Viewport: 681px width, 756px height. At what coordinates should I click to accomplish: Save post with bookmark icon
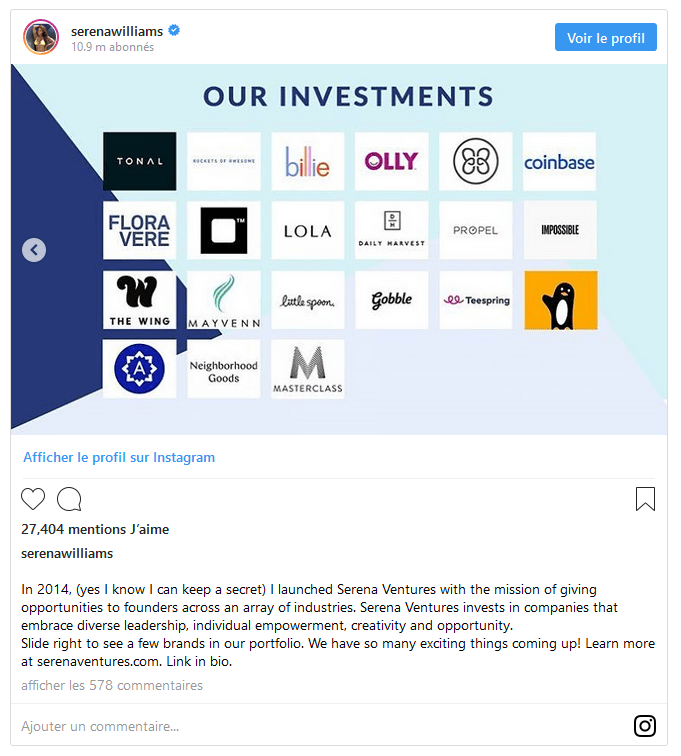click(645, 499)
